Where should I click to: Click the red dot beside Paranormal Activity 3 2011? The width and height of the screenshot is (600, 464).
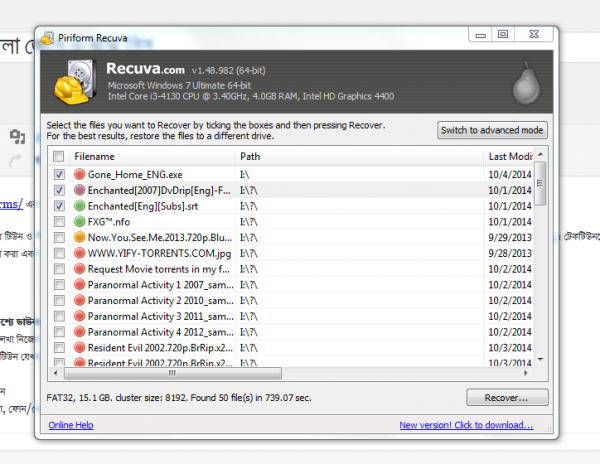[79, 316]
